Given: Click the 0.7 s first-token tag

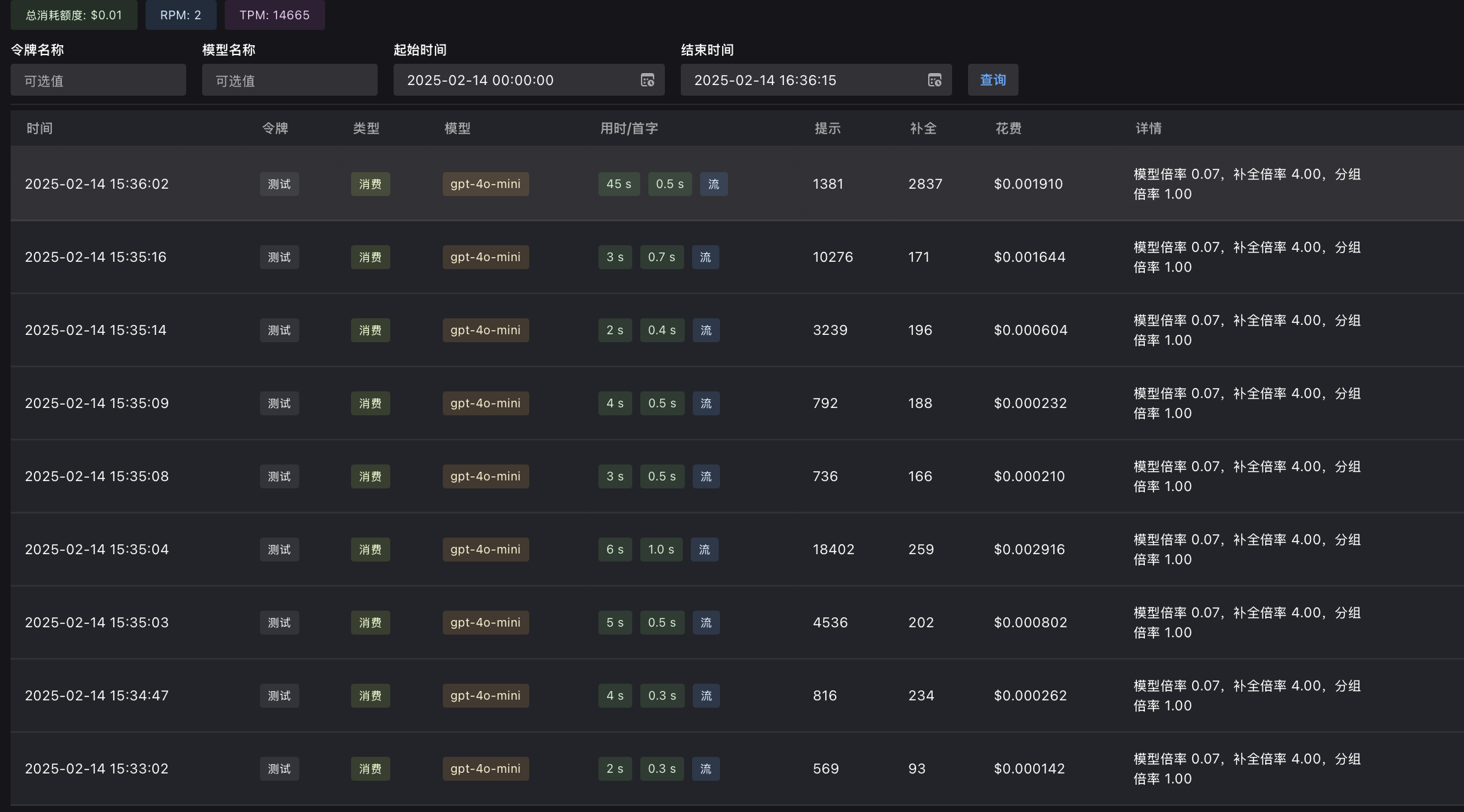Looking at the screenshot, I should [662, 257].
